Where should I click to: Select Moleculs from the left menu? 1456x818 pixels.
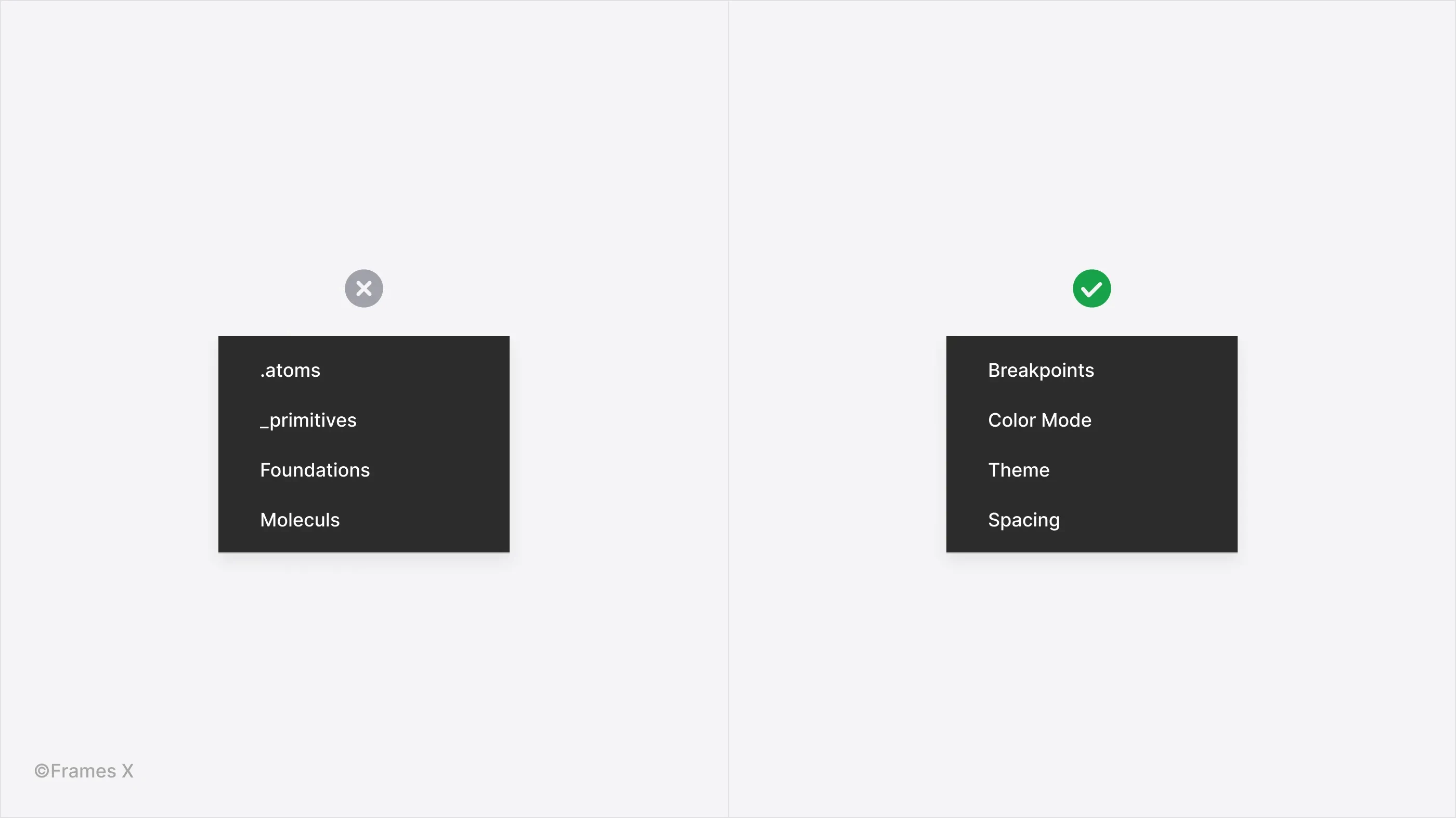coord(299,519)
